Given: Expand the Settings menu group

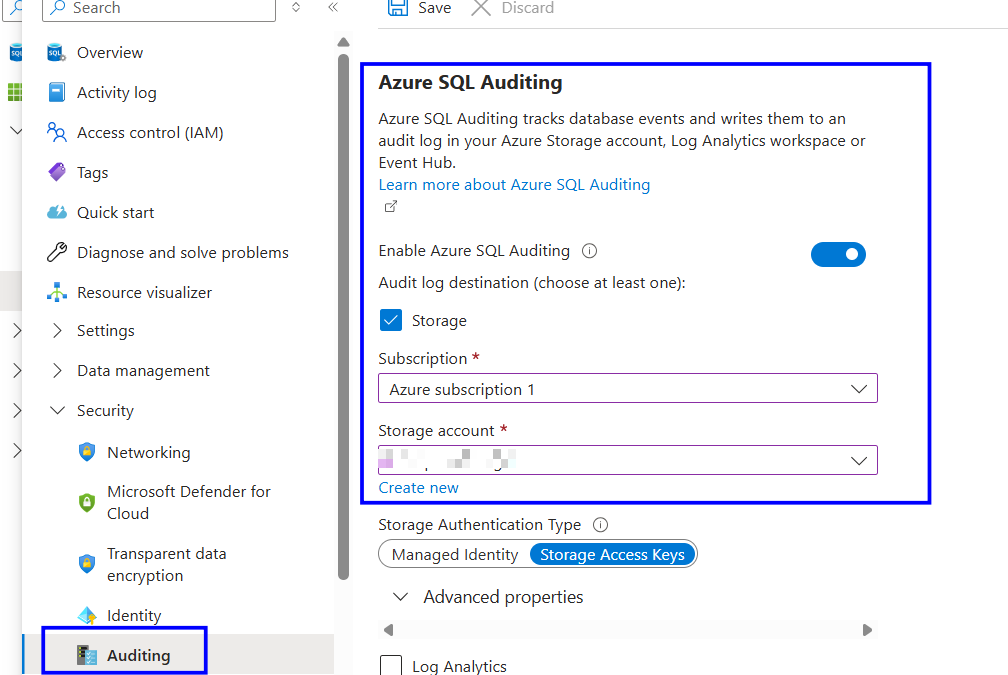Looking at the screenshot, I should point(57,330).
